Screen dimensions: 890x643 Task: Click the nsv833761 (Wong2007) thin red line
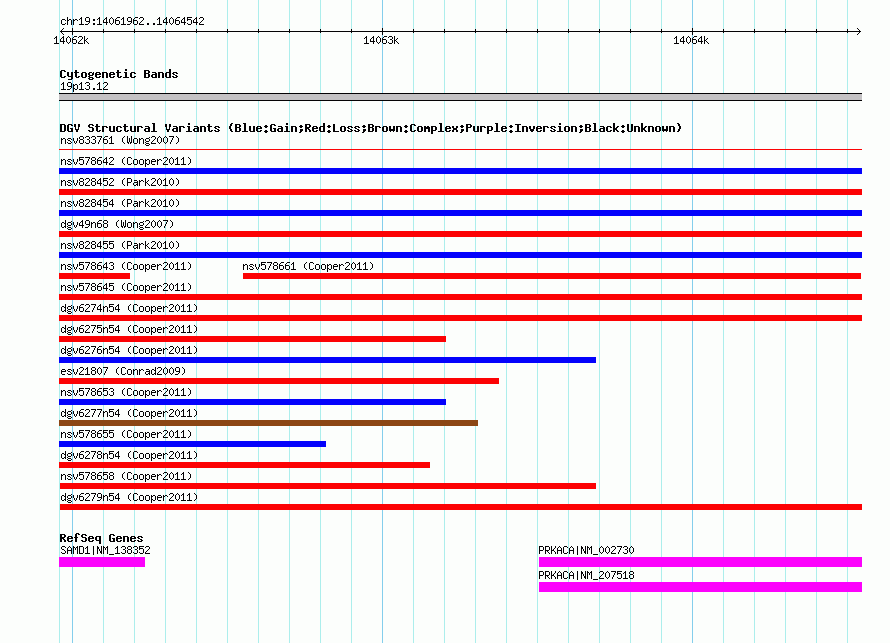pos(460,150)
